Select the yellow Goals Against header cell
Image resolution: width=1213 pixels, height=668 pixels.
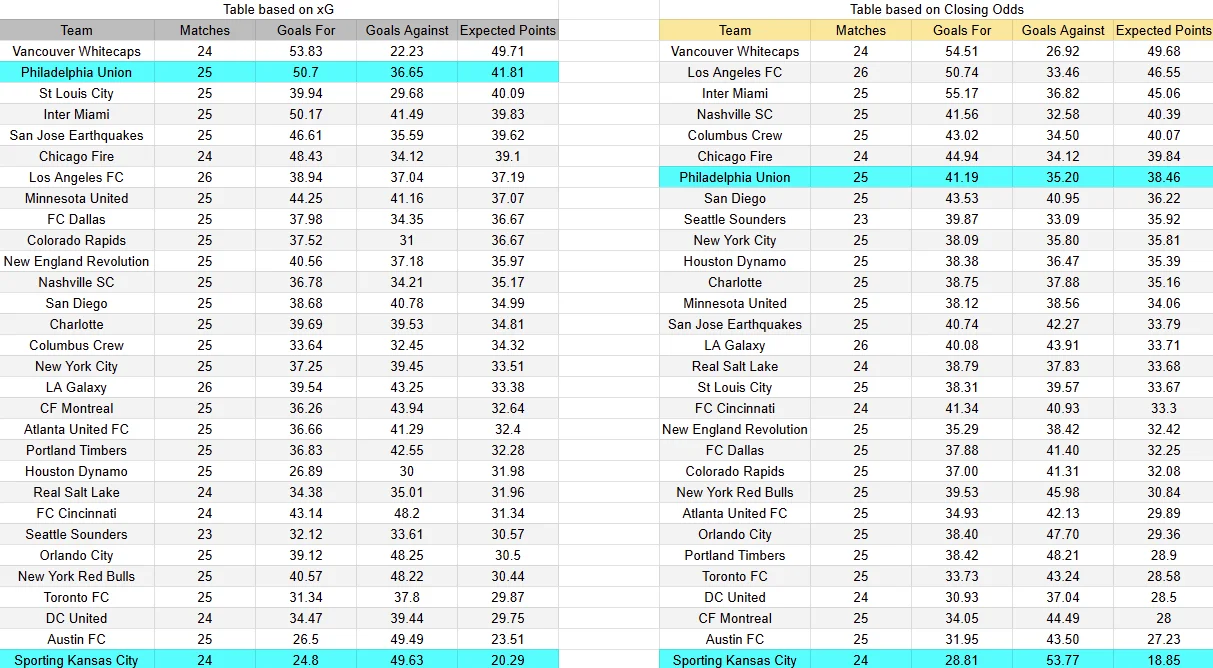point(1063,30)
